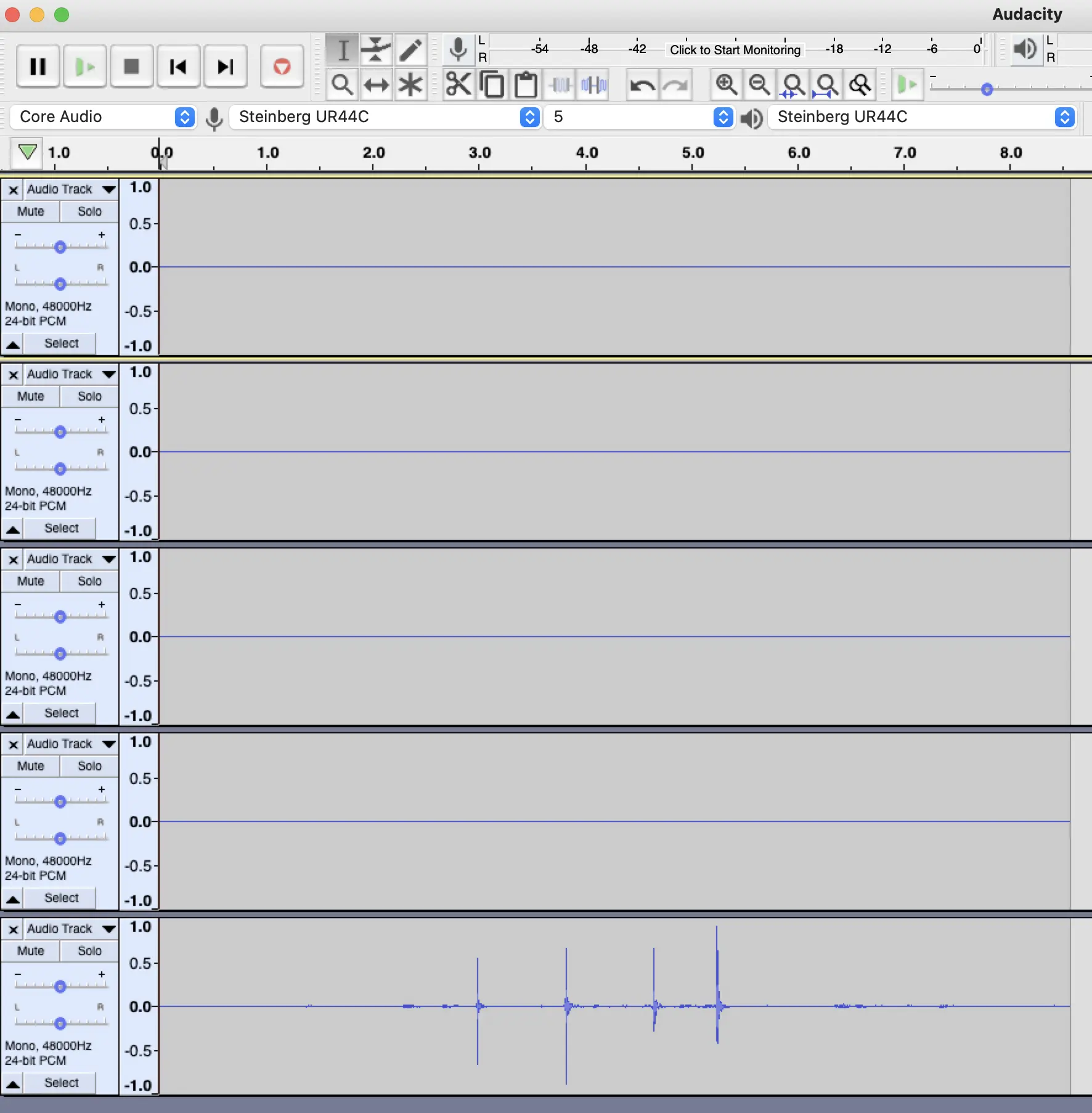This screenshot has width=1092, height=1113.
Task: Click to Start Monitoring on record meter
Action: coord(735,50)
